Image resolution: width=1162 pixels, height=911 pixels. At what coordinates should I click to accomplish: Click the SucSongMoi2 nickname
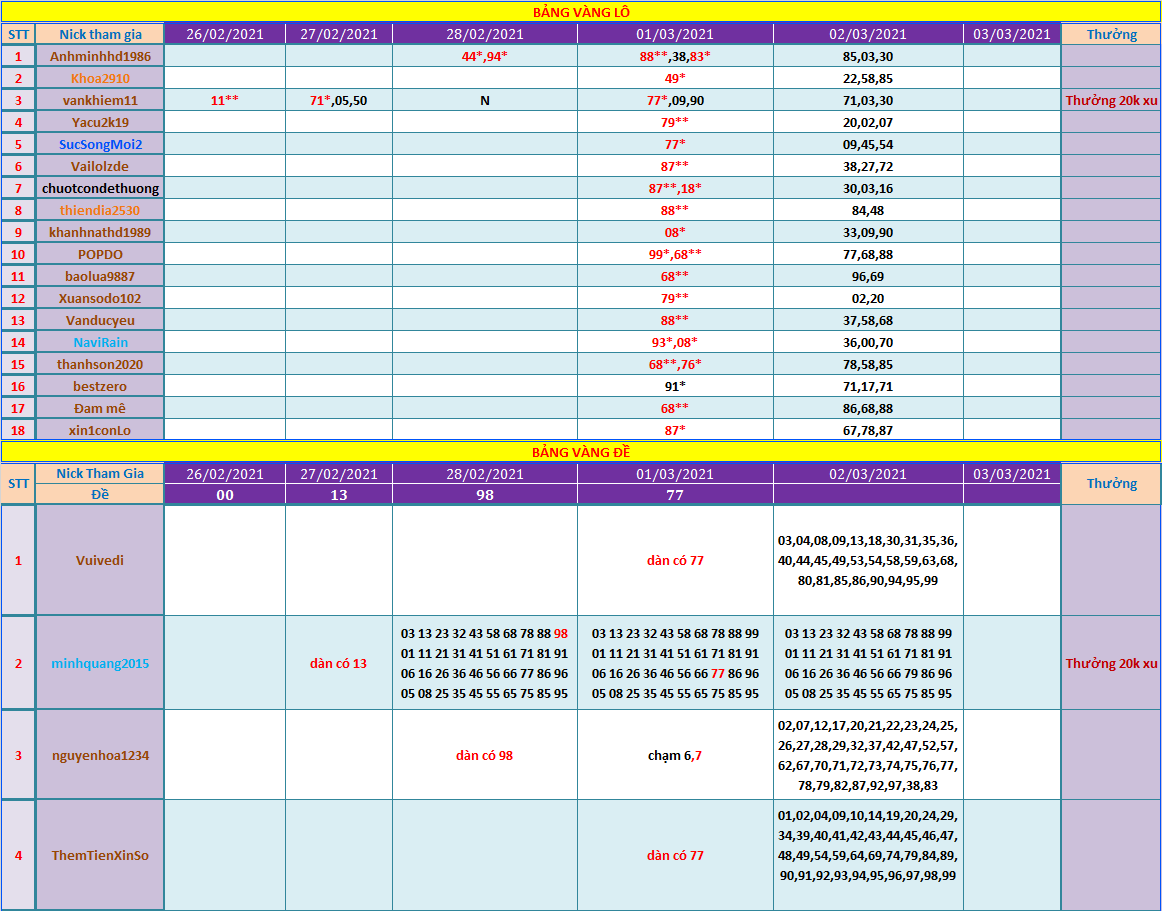tap(100, 144)
